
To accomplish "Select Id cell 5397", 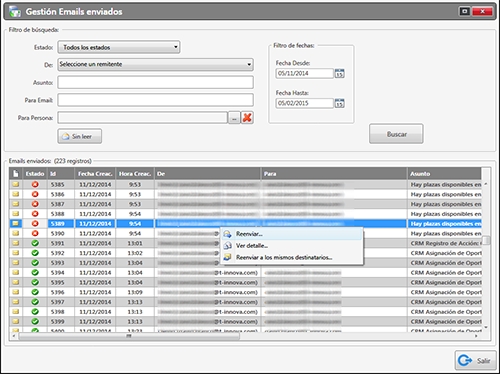I will 61,302.
